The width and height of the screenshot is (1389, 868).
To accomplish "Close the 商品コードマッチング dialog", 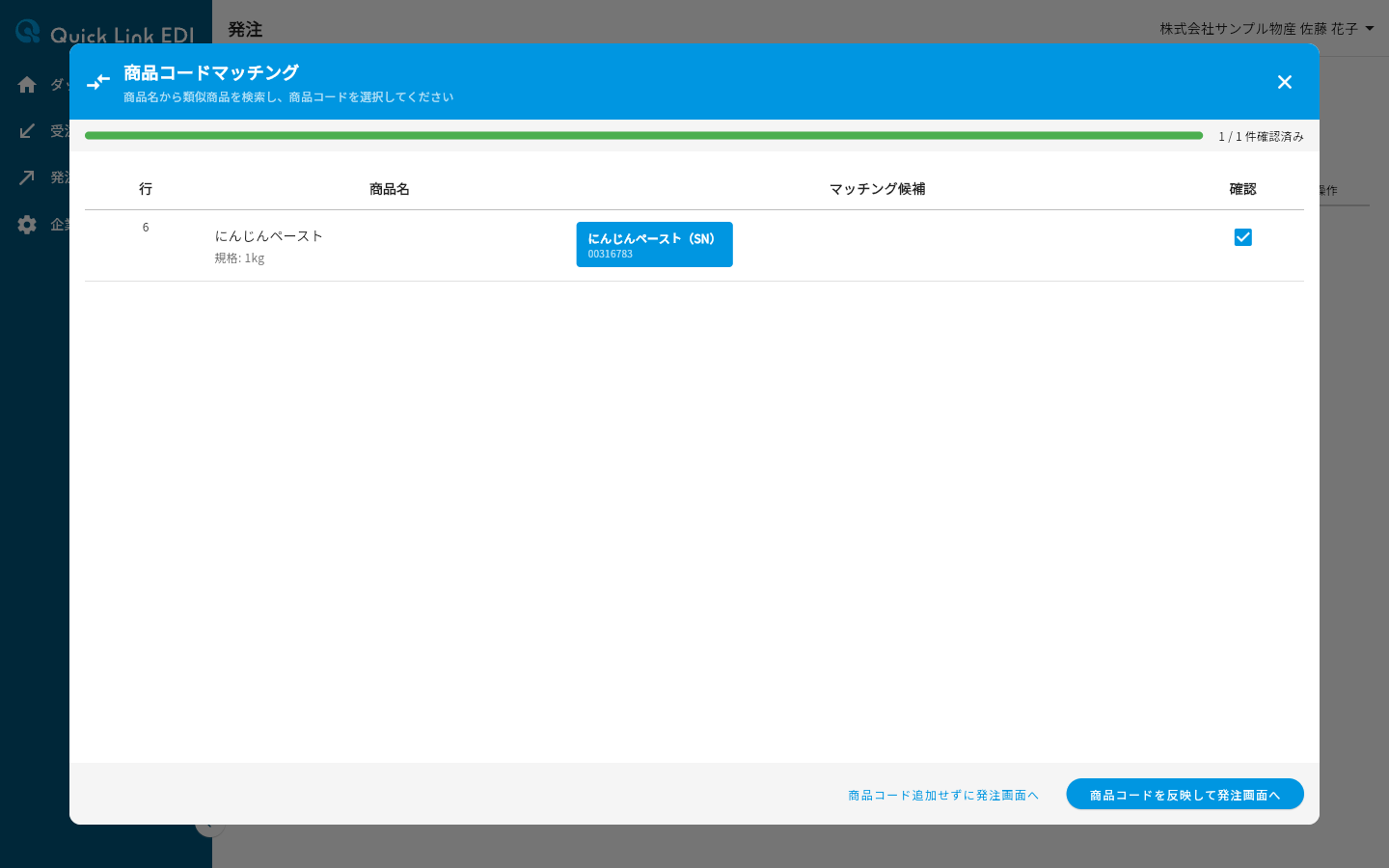I will 1284,82.
